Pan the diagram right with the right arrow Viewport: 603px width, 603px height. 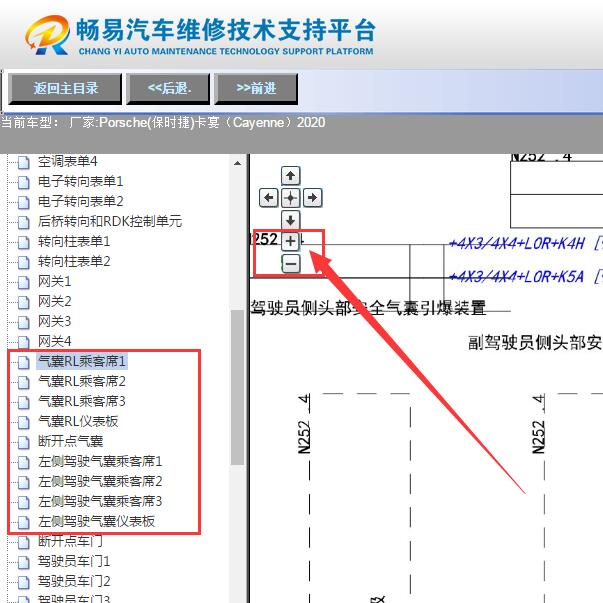pyautogui.click(x=313, y=198)
